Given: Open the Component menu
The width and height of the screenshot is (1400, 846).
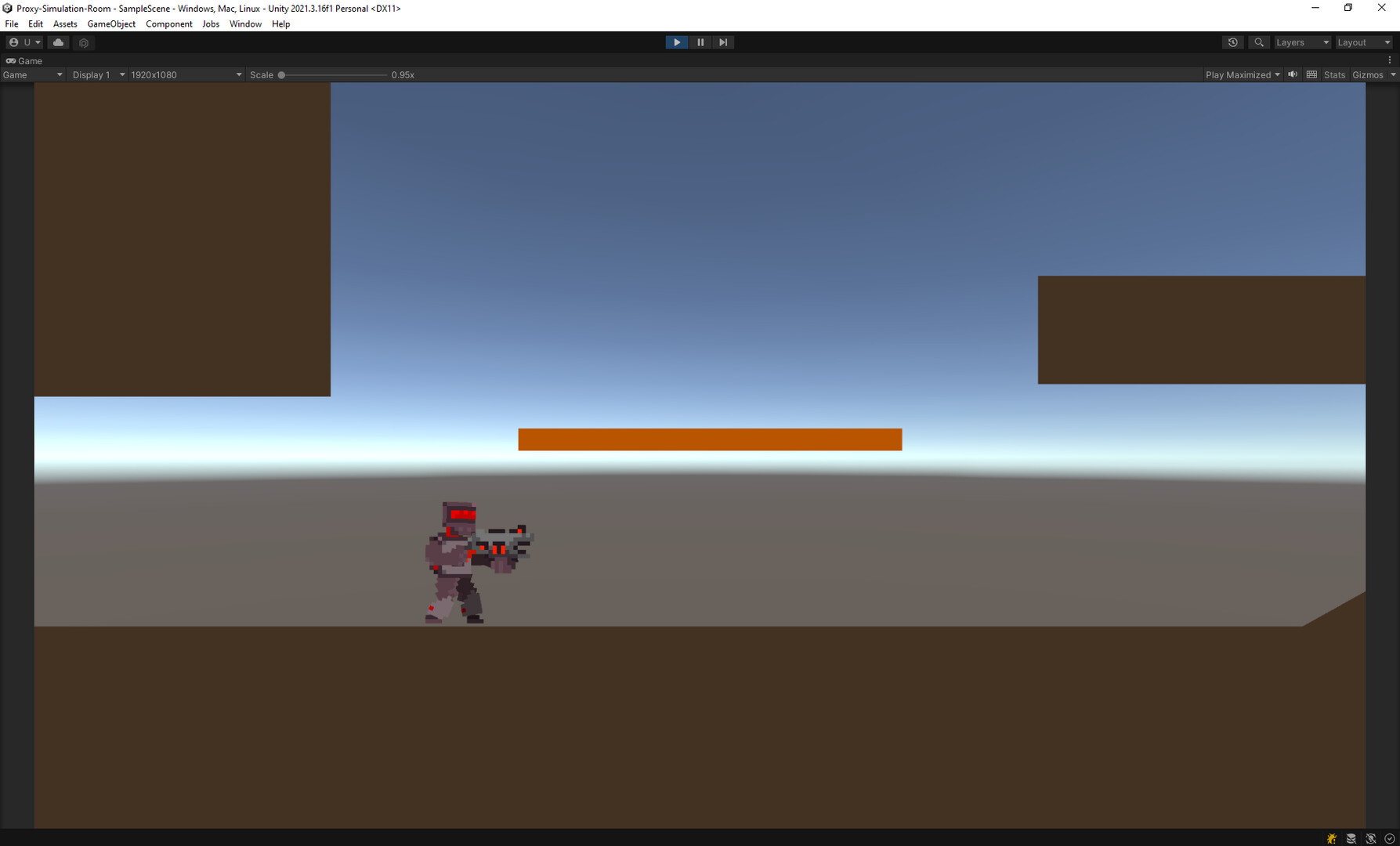Looking at the screenshot, I should click(168, 23).
